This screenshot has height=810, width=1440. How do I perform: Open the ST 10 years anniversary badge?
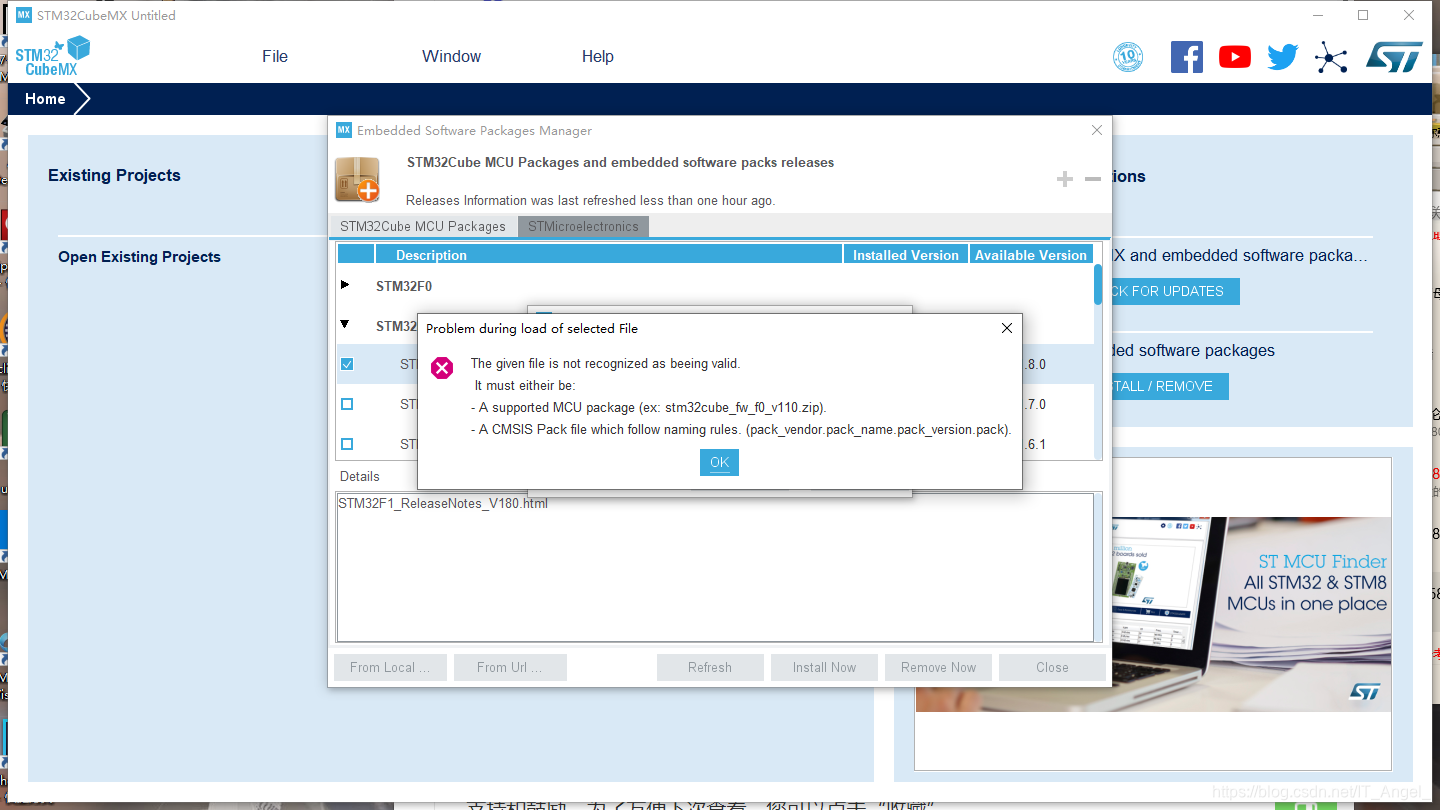coord(1128,57)
